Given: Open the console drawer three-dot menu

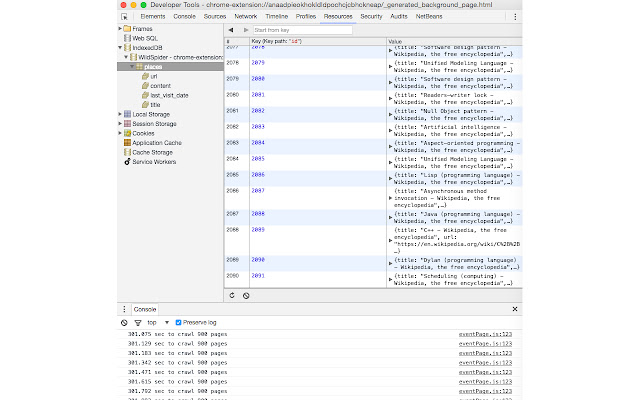Looking at the screenshot, I should click(x=124, y=310).
